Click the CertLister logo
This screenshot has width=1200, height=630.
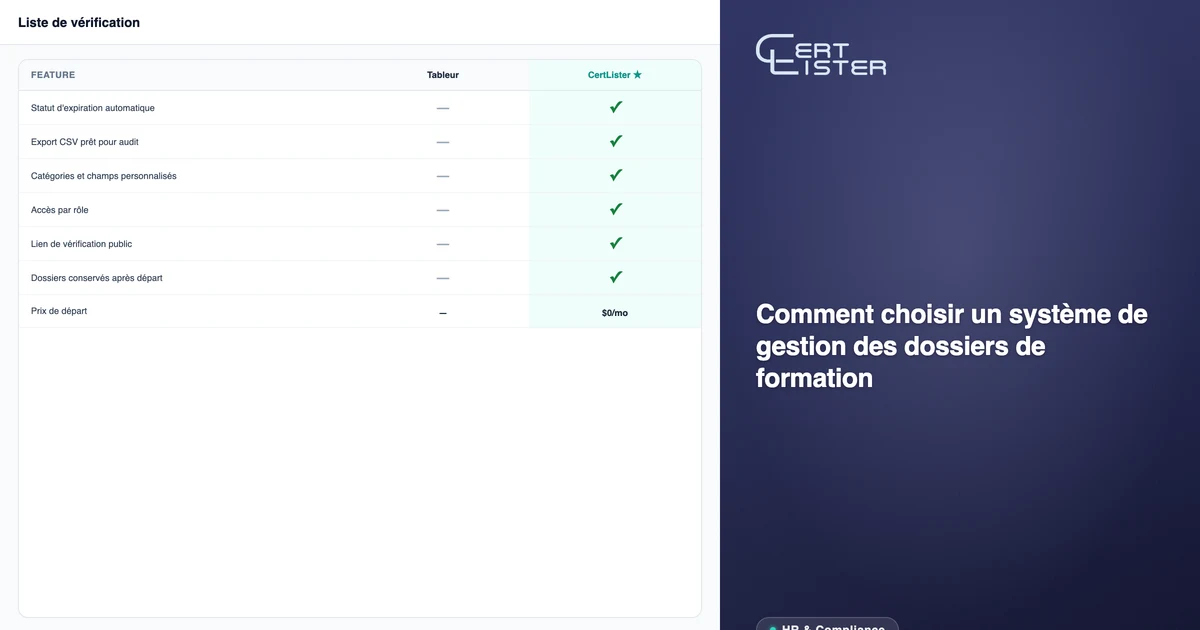[821, 55]
